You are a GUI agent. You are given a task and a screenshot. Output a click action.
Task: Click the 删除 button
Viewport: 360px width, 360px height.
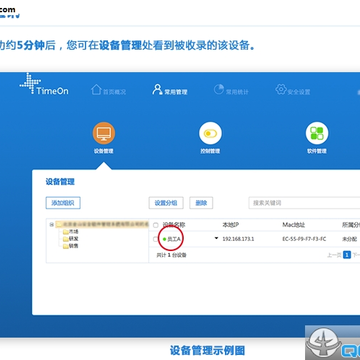click(x=201, y=203)
